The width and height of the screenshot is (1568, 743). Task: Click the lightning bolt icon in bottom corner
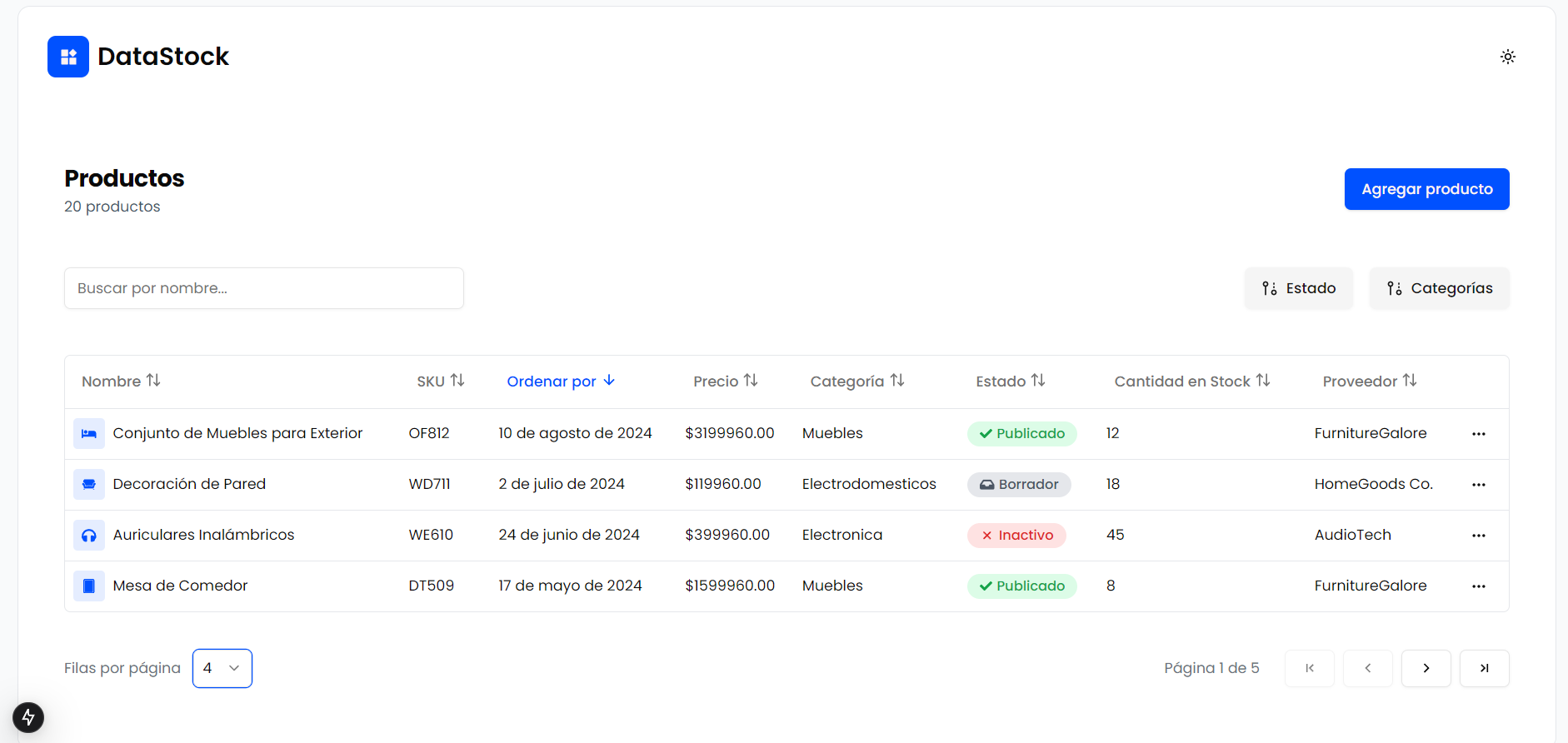(x=28, y=717)
